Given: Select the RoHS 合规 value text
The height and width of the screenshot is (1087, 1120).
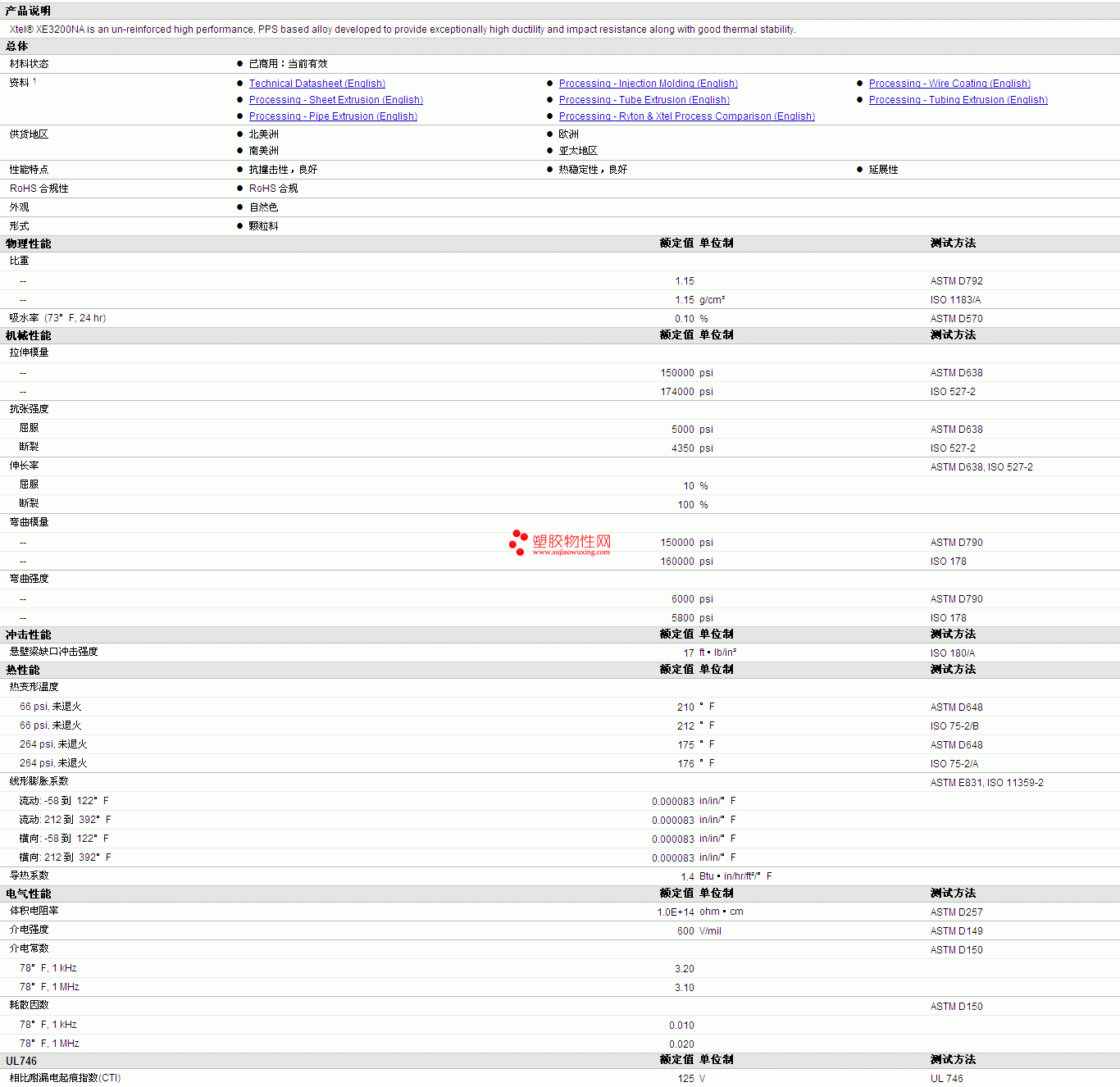Looking at the screenshot, I should click(x=274, y=189).
